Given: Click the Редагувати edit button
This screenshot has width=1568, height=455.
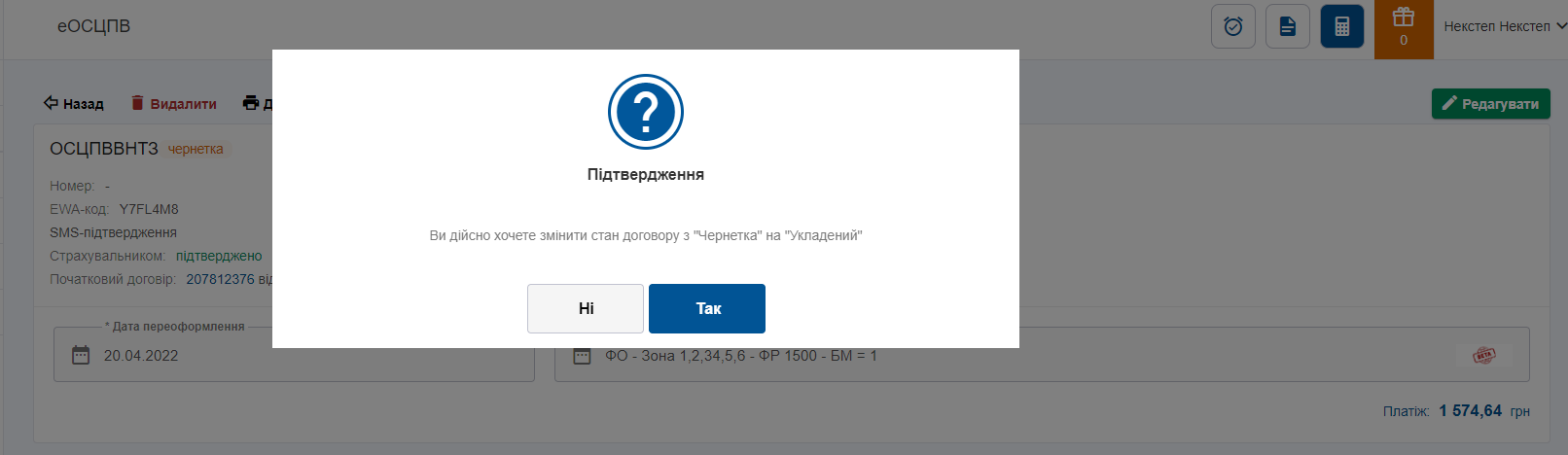Looking at the screenshot, I should point(1490,104).
